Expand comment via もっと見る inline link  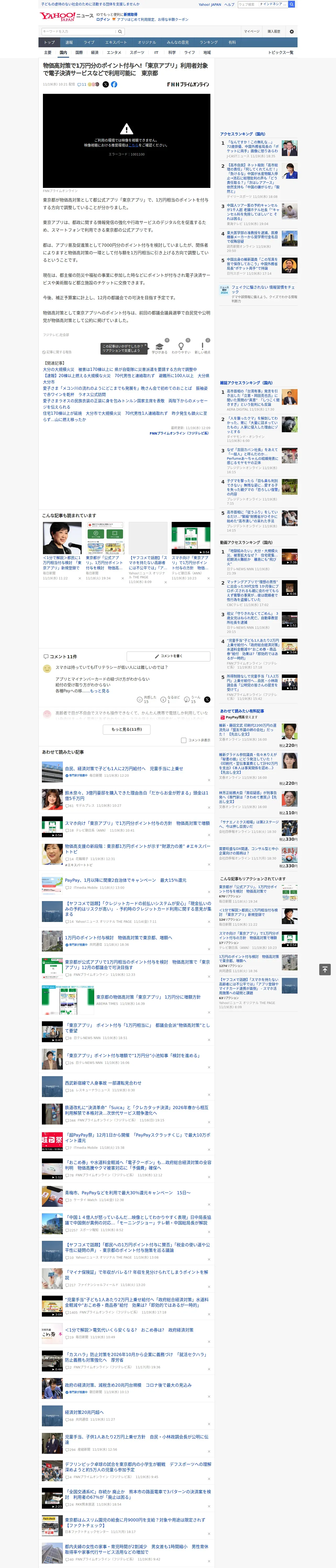99,691
